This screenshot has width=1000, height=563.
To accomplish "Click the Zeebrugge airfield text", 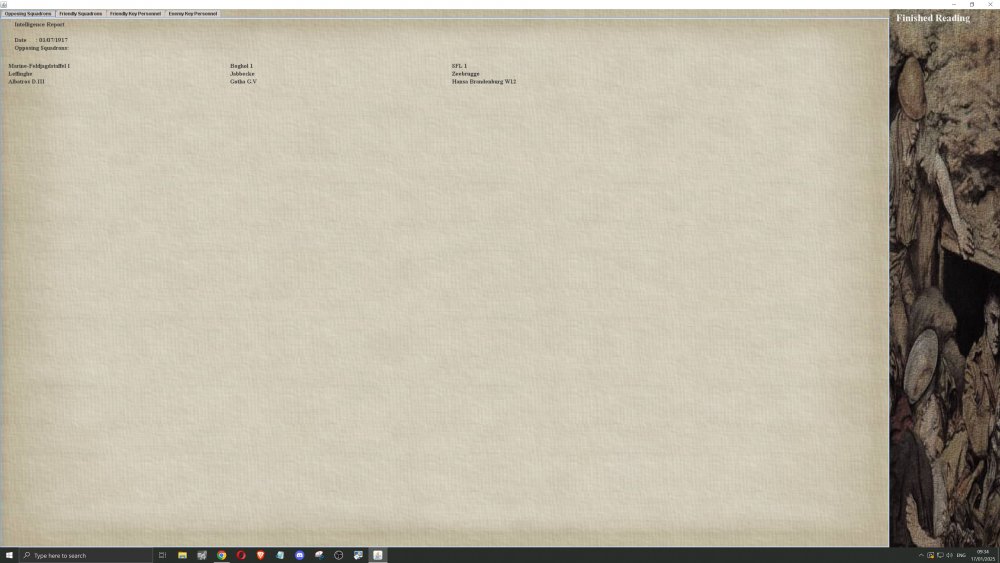I will (465, 74).
